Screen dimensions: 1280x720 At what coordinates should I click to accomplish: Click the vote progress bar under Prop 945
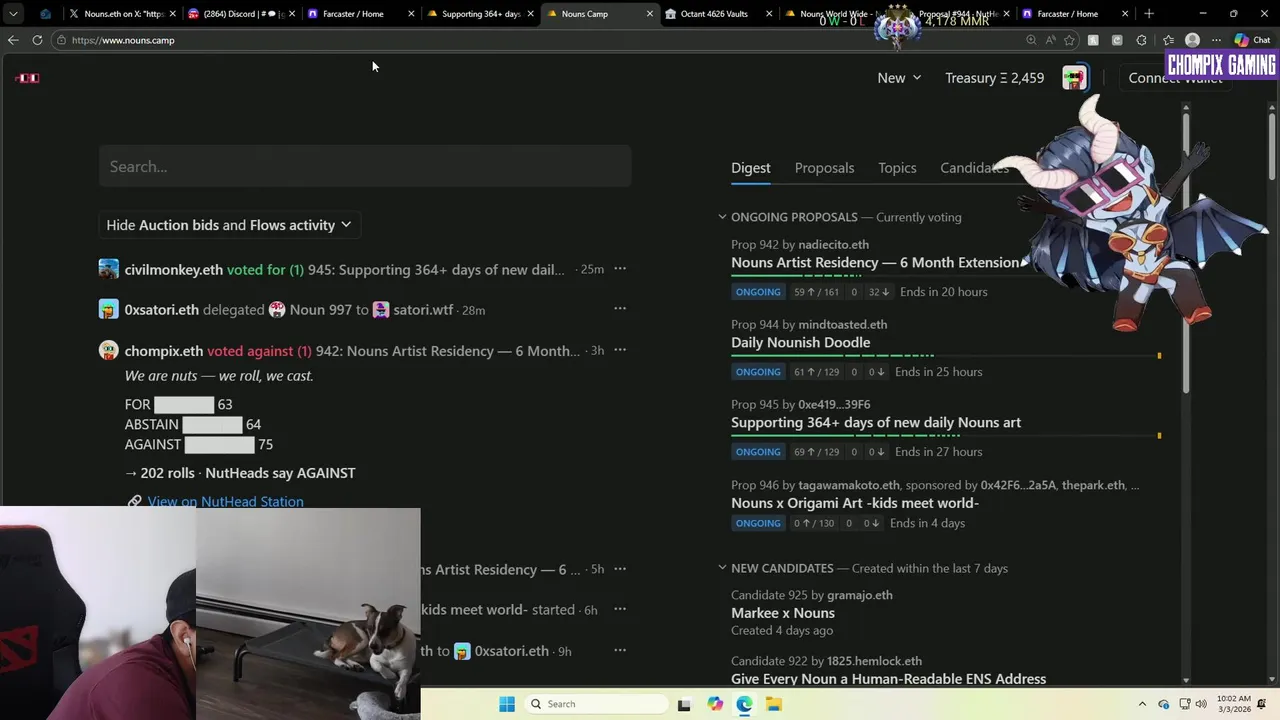point(945,435)
